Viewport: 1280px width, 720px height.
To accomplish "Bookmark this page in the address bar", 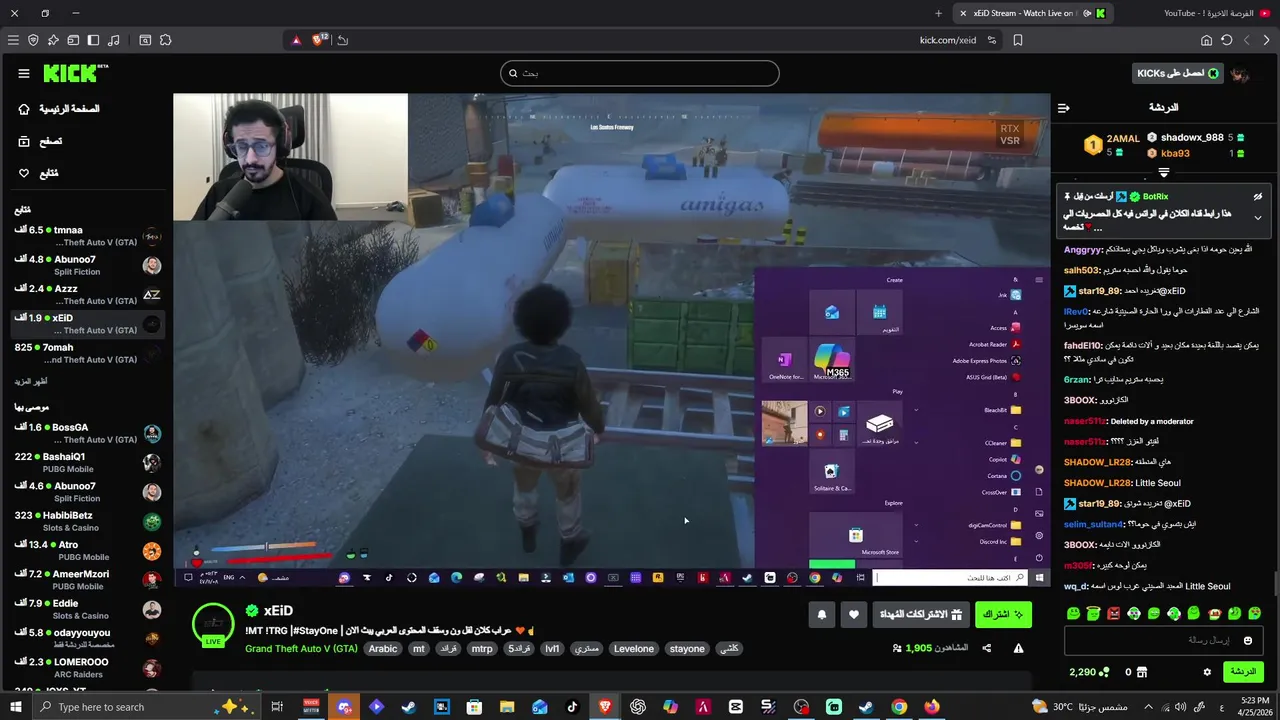I will point(1018,40).
